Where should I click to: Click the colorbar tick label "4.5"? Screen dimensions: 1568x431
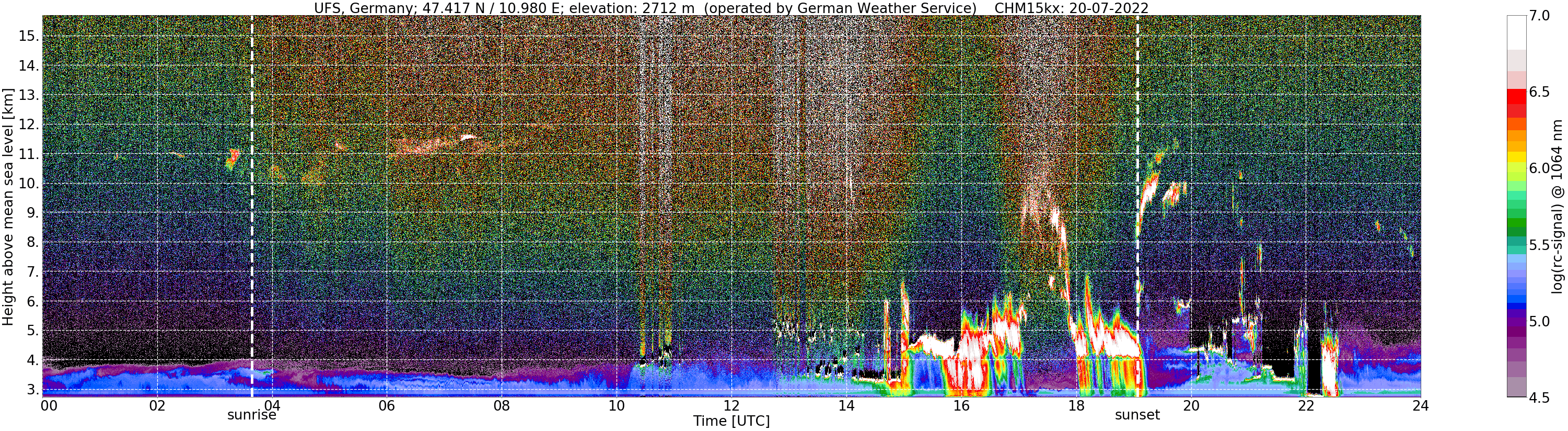click(1539, 398)
